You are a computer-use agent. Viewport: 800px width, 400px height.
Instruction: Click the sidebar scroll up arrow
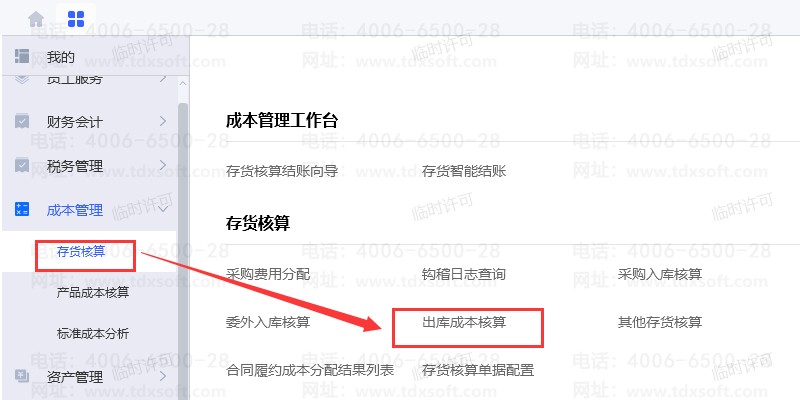[x=183, y=83]
